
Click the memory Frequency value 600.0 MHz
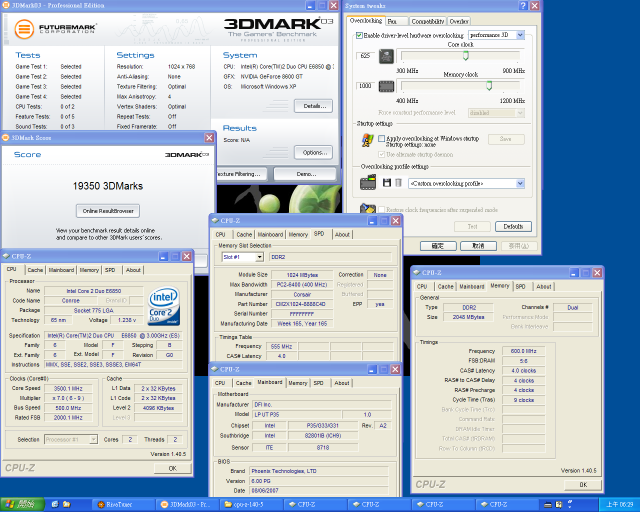pyautogui.click(x=523, y=351)
